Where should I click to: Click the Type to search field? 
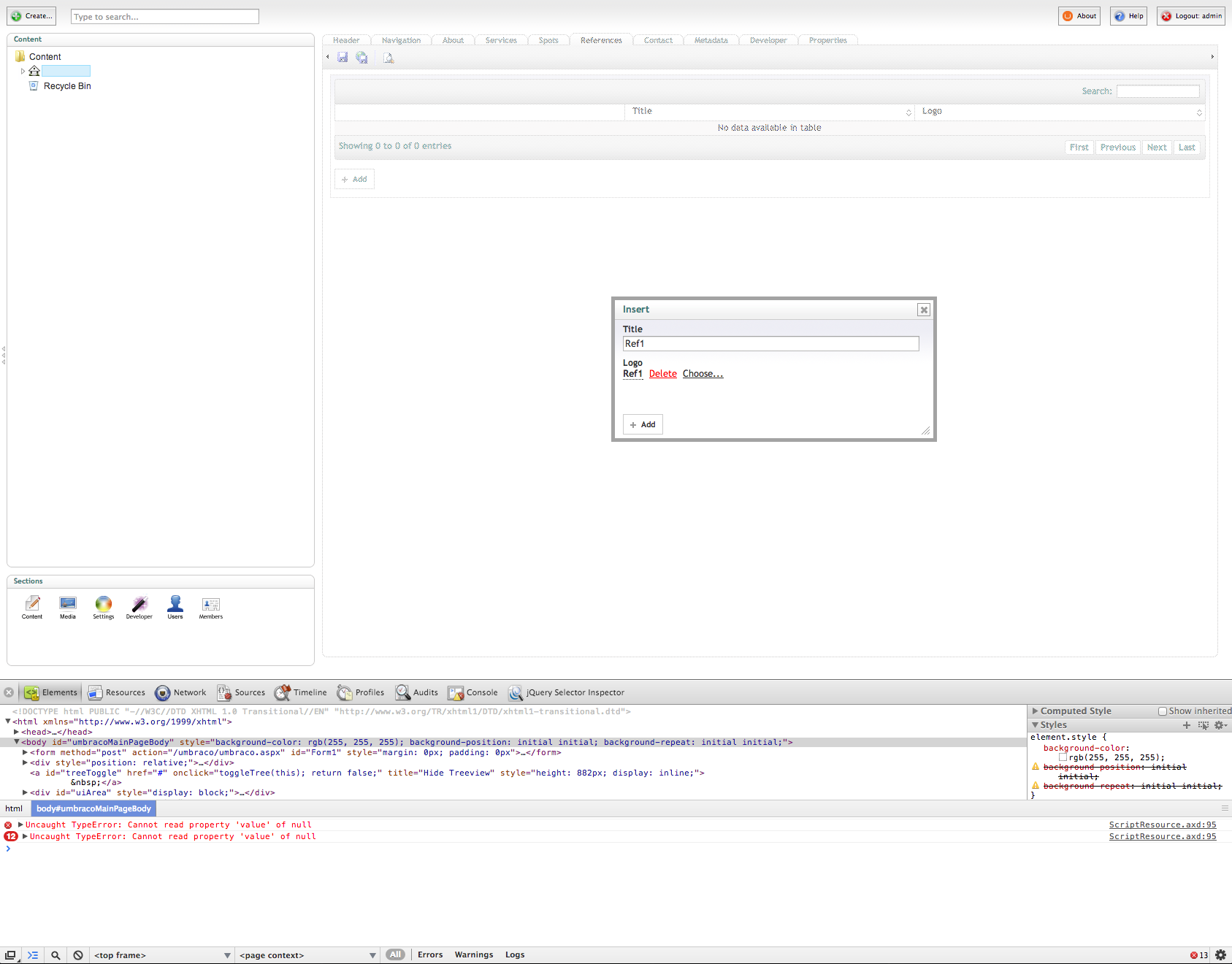point(165,17)
